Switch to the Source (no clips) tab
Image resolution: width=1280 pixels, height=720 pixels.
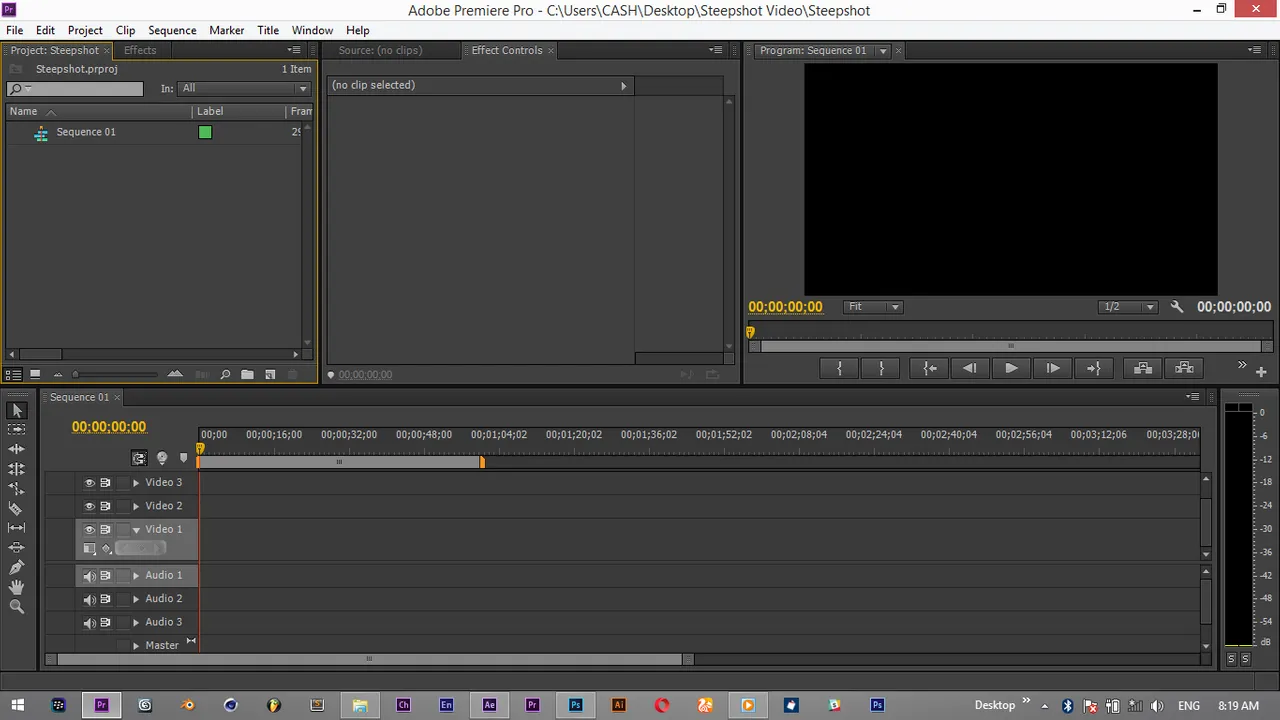(x=380, y=50)
